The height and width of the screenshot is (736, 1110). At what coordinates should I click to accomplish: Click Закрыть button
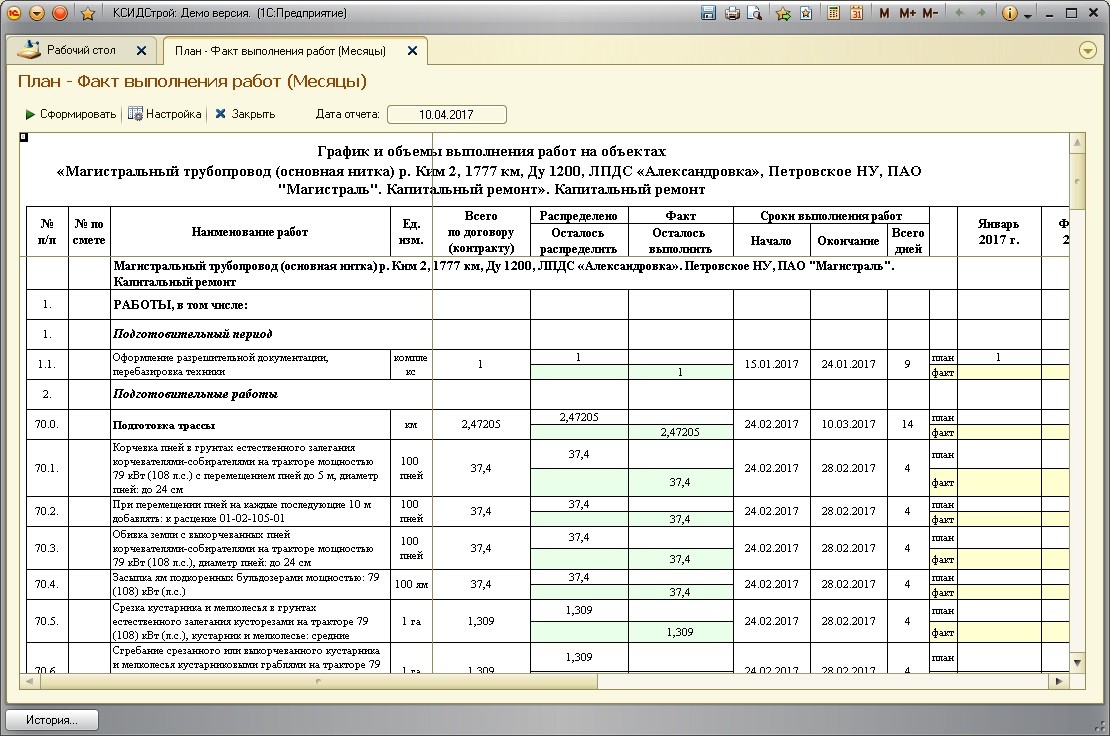tap(245, 114)
